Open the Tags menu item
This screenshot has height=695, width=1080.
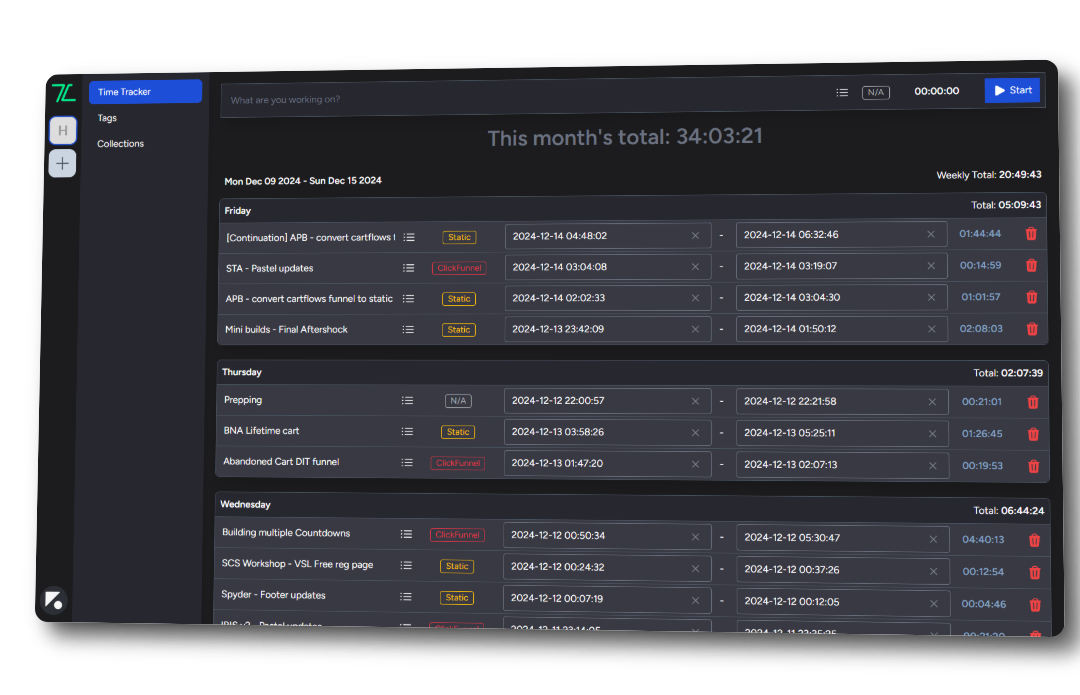coord(107,118)
